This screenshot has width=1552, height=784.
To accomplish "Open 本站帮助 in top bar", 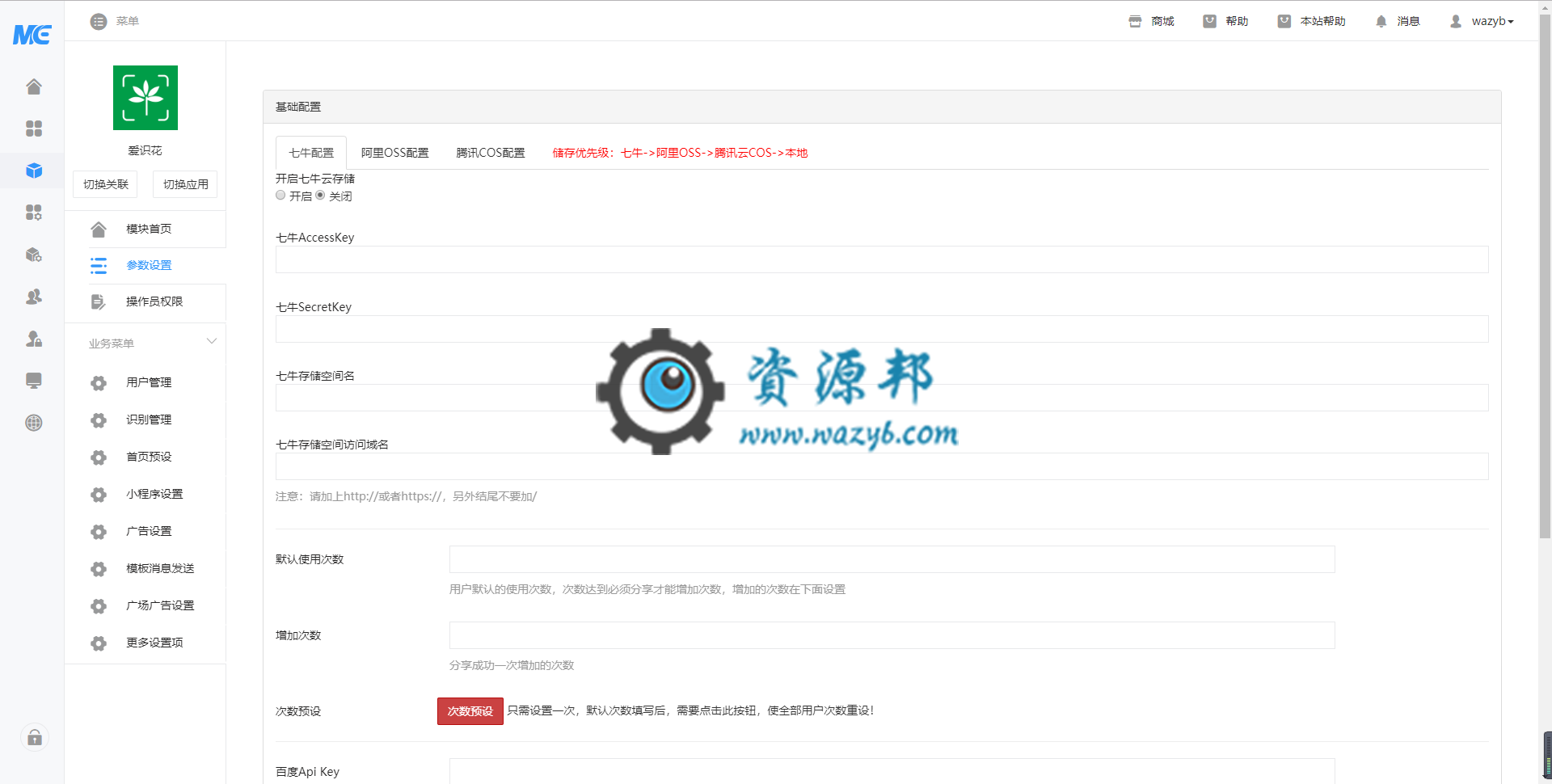I will [x=1312, y=22].
